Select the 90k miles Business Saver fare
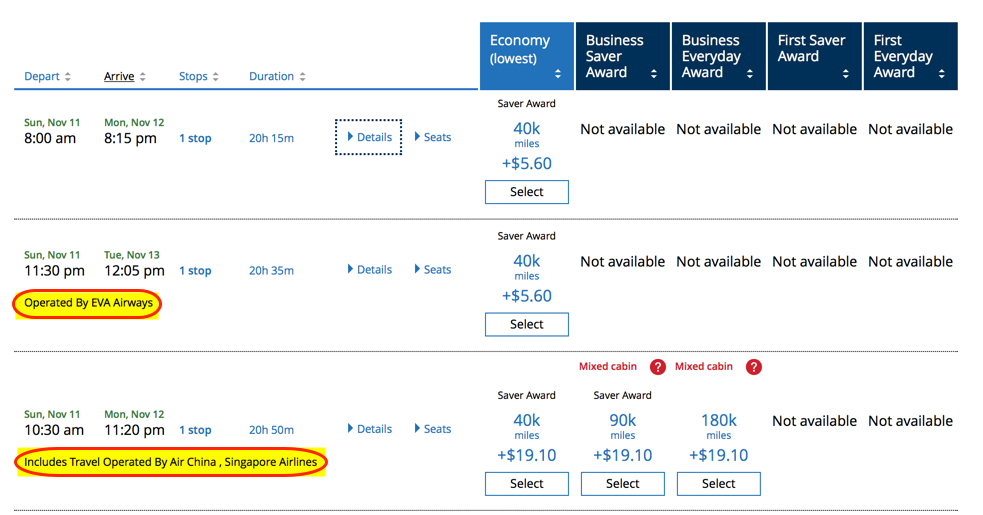The height and width of the screenshot is (515, 983). 622,484
